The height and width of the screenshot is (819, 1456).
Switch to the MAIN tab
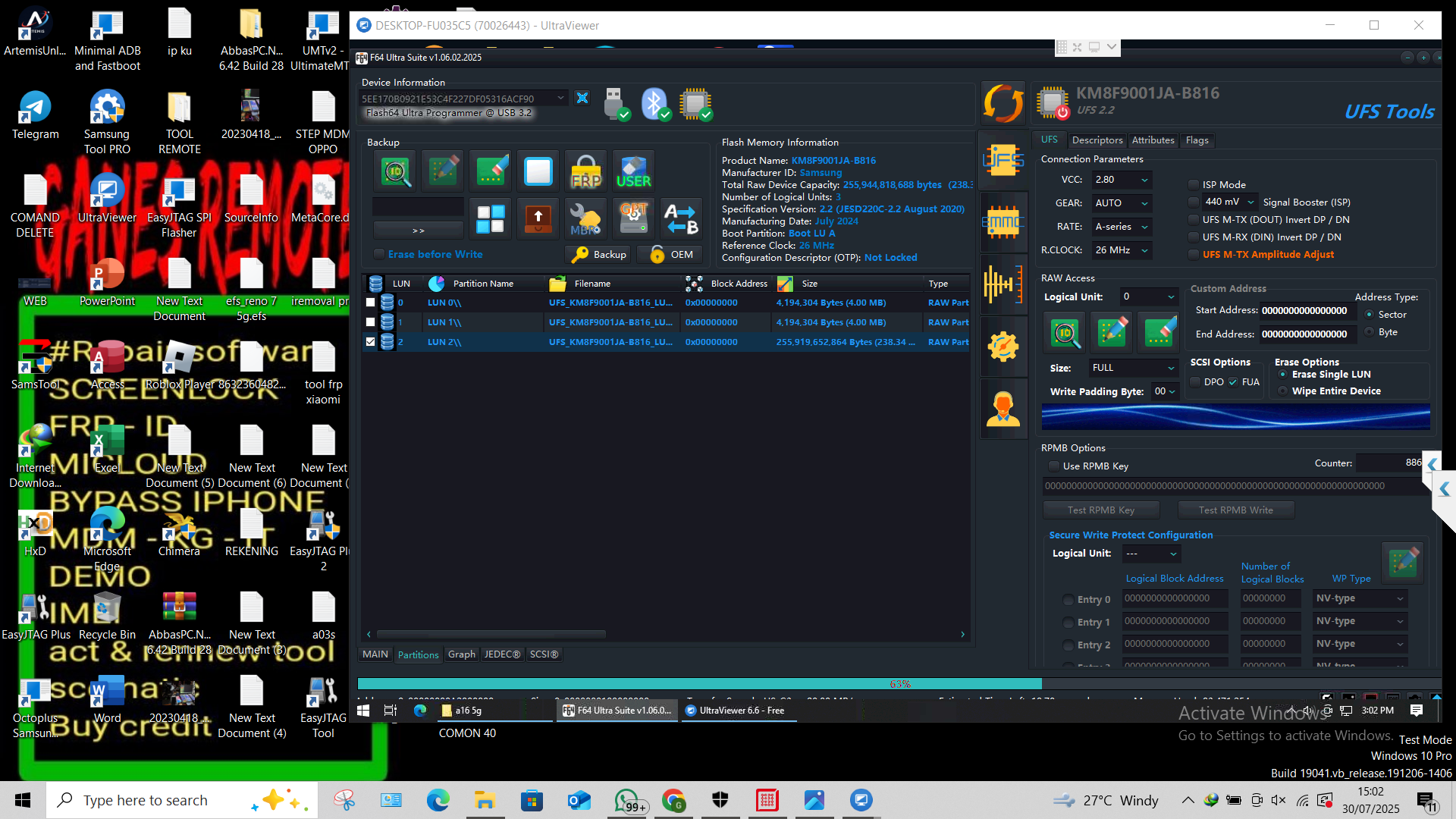[375, 654]
